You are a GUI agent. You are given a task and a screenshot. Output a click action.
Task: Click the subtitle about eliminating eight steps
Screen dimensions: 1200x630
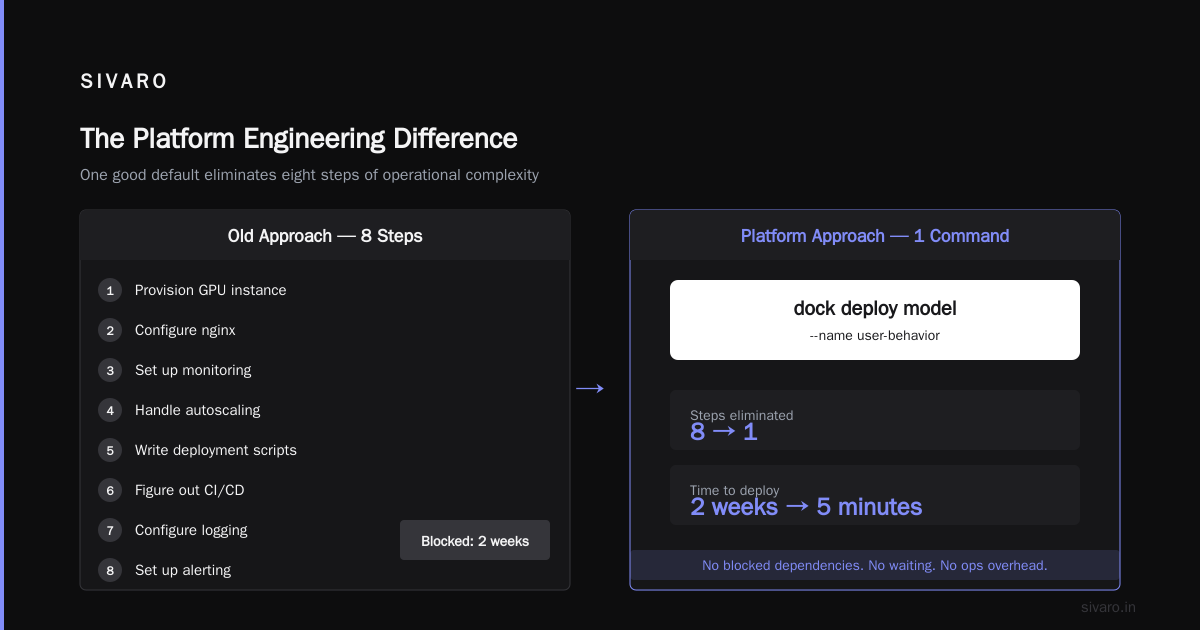point(309,175)
